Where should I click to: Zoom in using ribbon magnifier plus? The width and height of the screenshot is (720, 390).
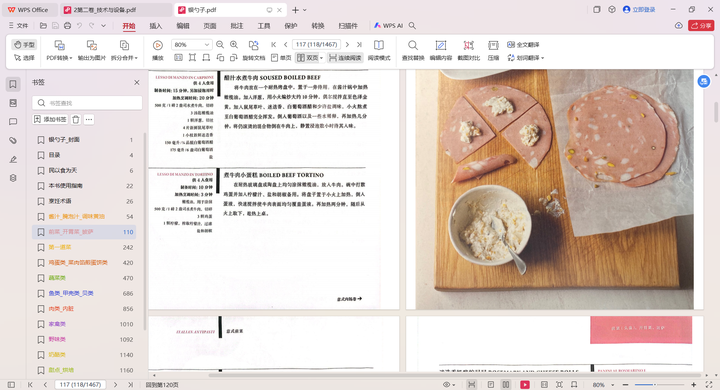pos(234,45)
